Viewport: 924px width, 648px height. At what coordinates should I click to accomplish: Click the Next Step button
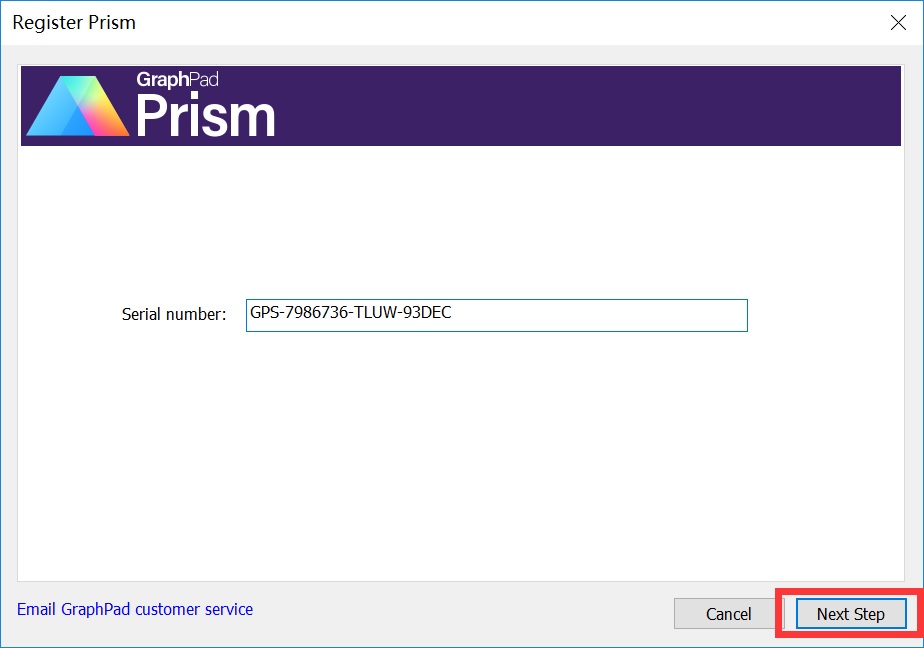click(x=850, y=614)
